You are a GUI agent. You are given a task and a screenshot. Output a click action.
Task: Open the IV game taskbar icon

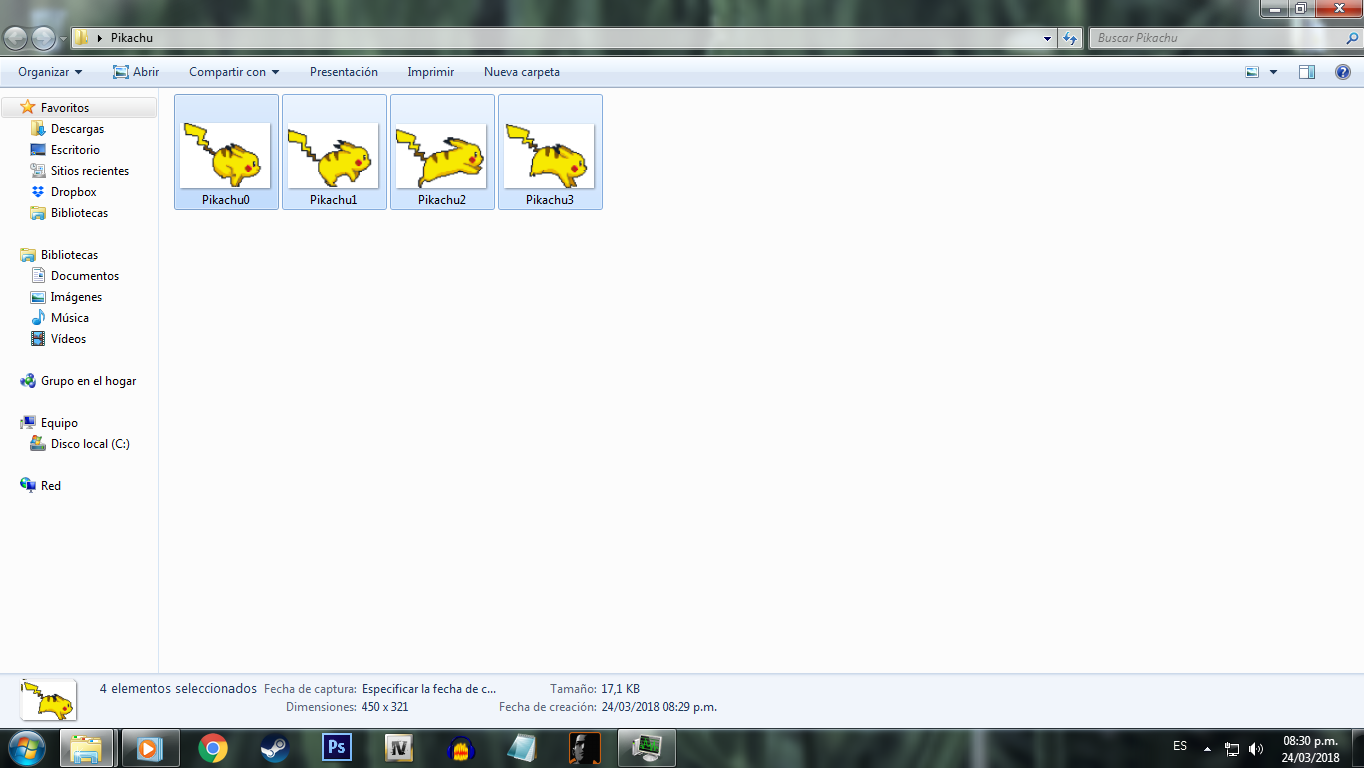[399, 748]
